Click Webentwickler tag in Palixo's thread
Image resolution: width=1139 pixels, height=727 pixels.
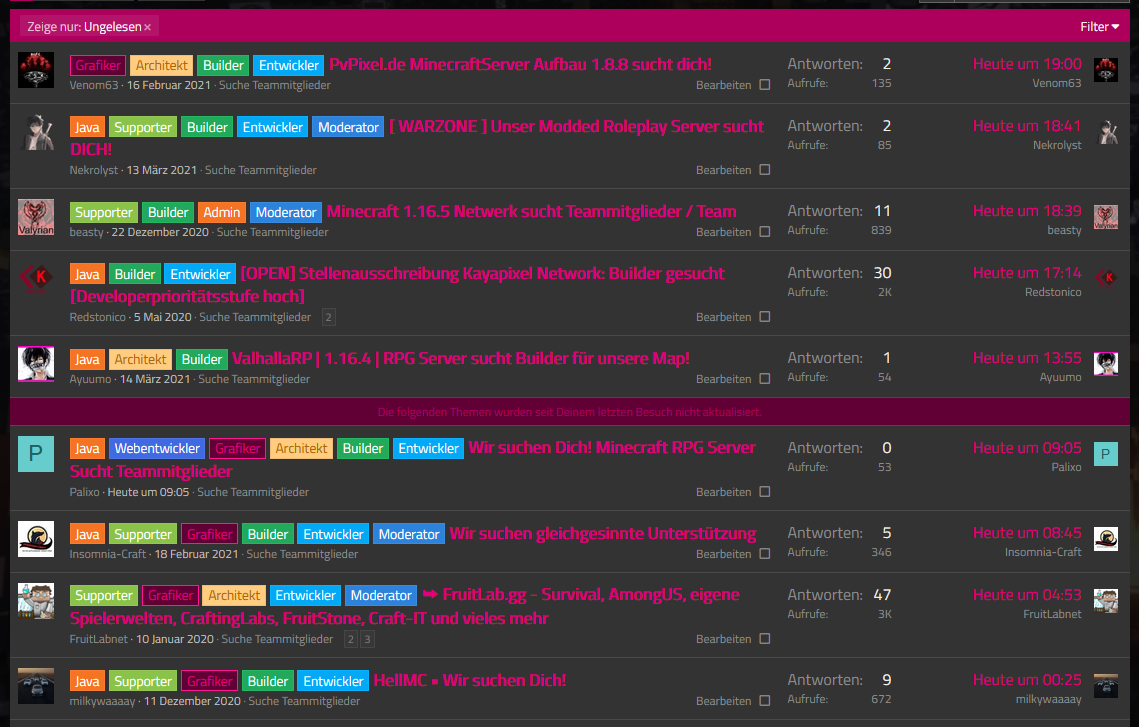(157, 448)
